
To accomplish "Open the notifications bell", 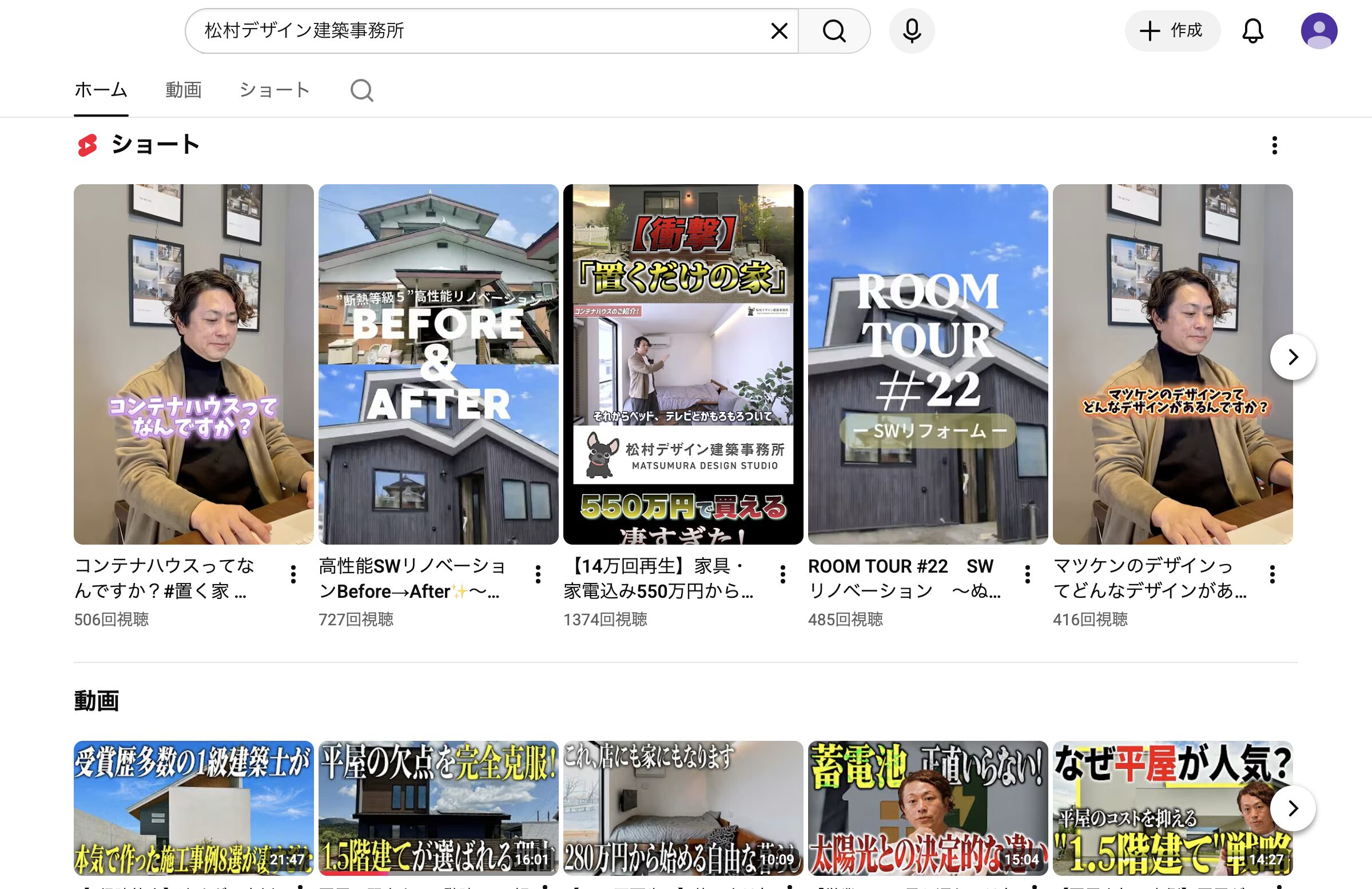I will pyautogui.click(x=1252, y=31).
